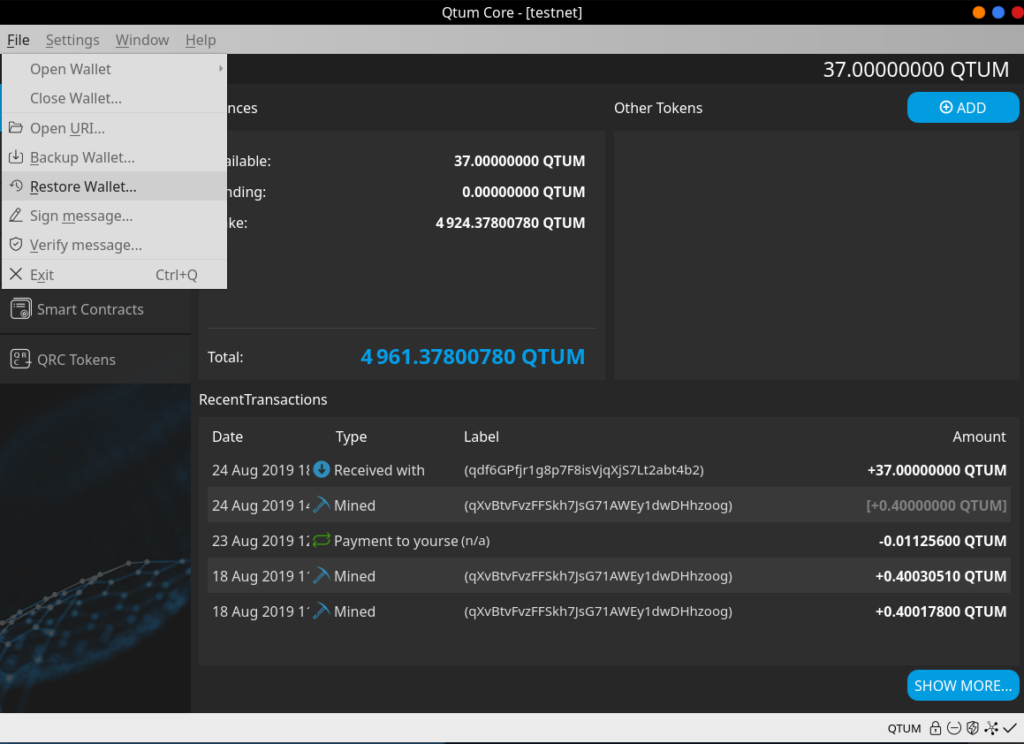
Task: Click the Smart Contracts sidebar icon
Action: (20, 309)
